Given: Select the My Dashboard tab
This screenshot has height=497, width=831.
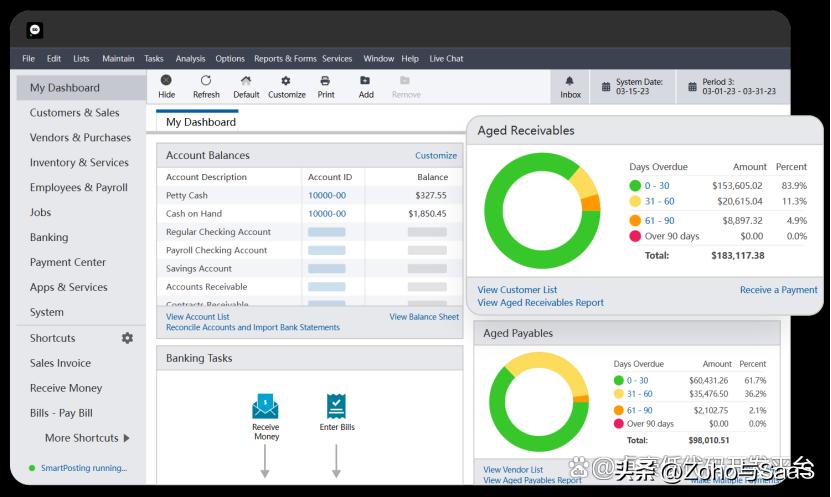Looking at the screenshot, I should [x=201, y=122].
